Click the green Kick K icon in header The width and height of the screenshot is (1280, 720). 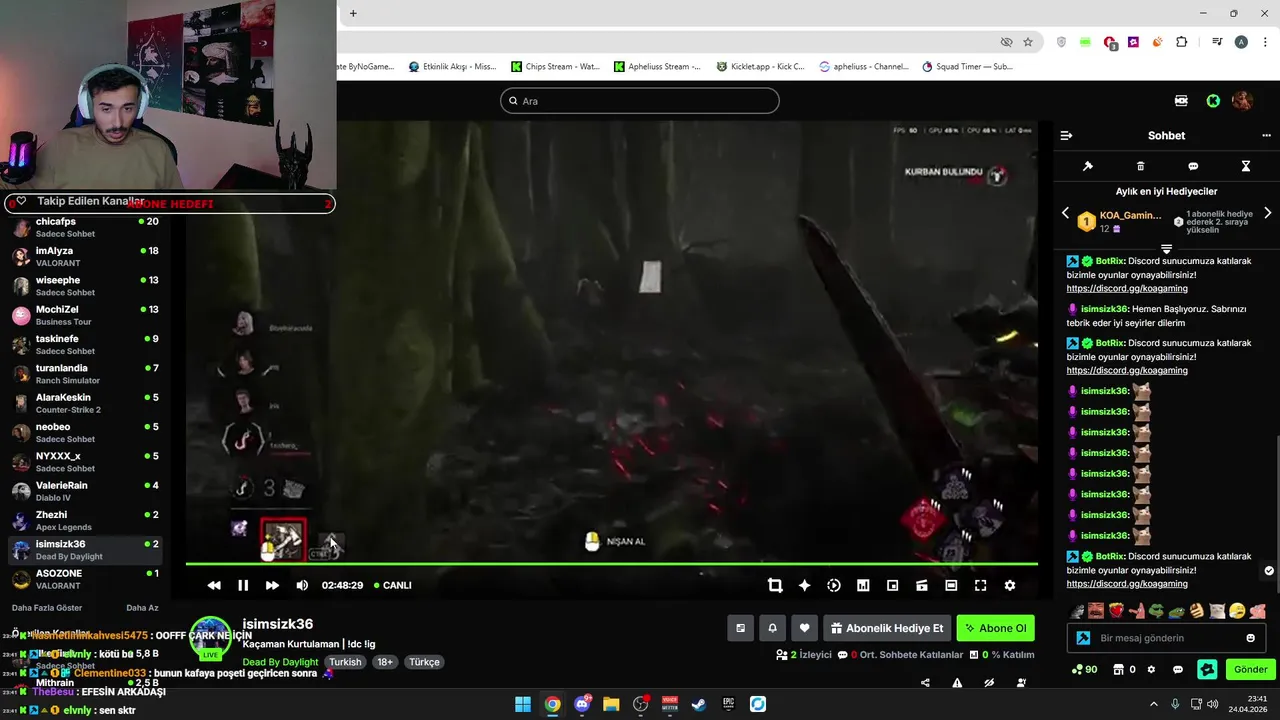pos(1213,100)
